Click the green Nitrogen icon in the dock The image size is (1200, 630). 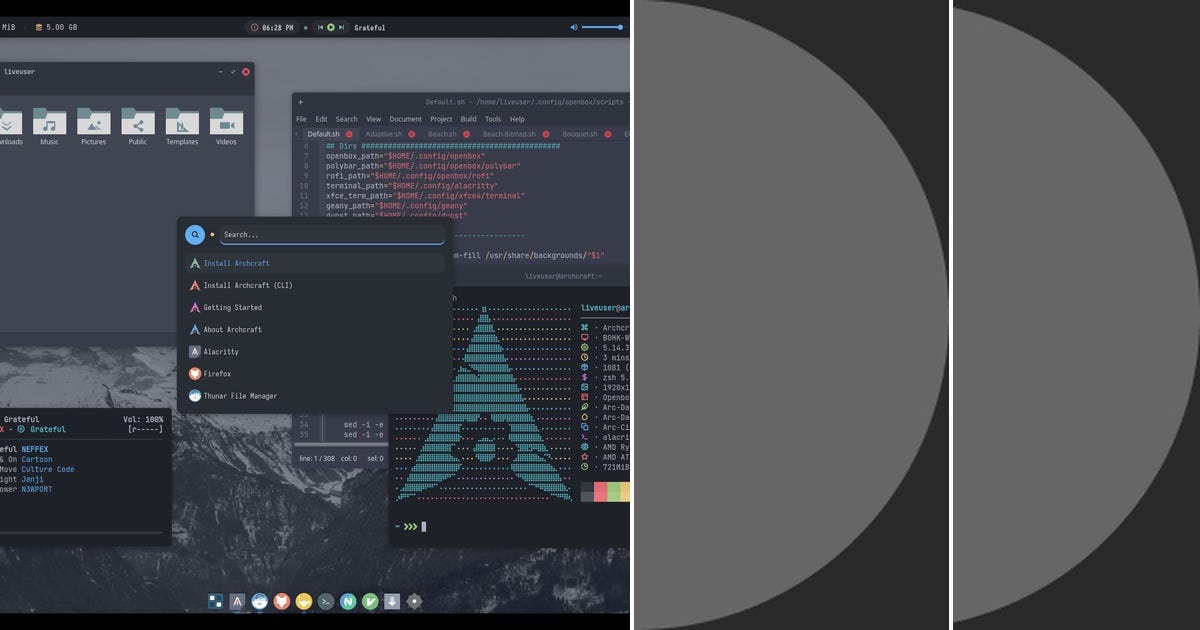click(x=348, y=601)
